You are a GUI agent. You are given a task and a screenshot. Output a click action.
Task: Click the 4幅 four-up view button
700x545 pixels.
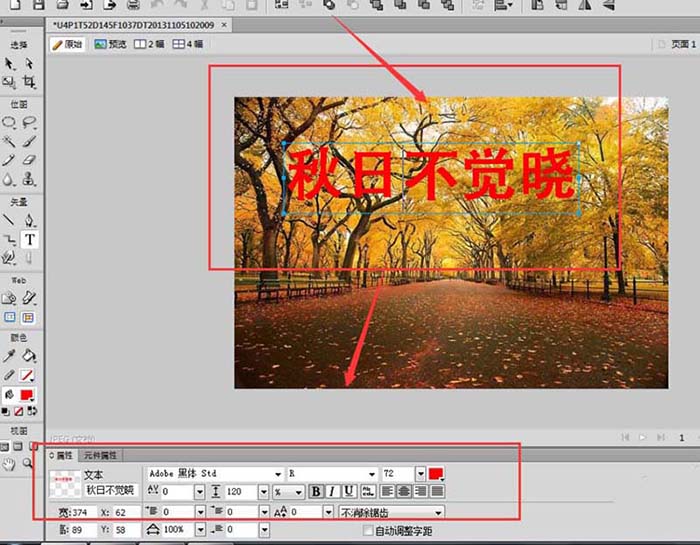(x=187, y=44)
